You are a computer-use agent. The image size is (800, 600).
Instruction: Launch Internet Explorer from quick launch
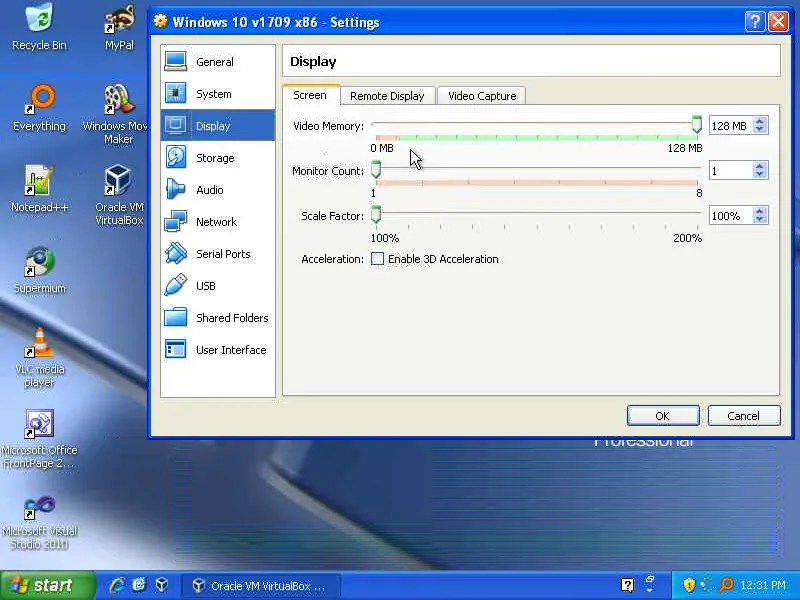tap(117, 585)
